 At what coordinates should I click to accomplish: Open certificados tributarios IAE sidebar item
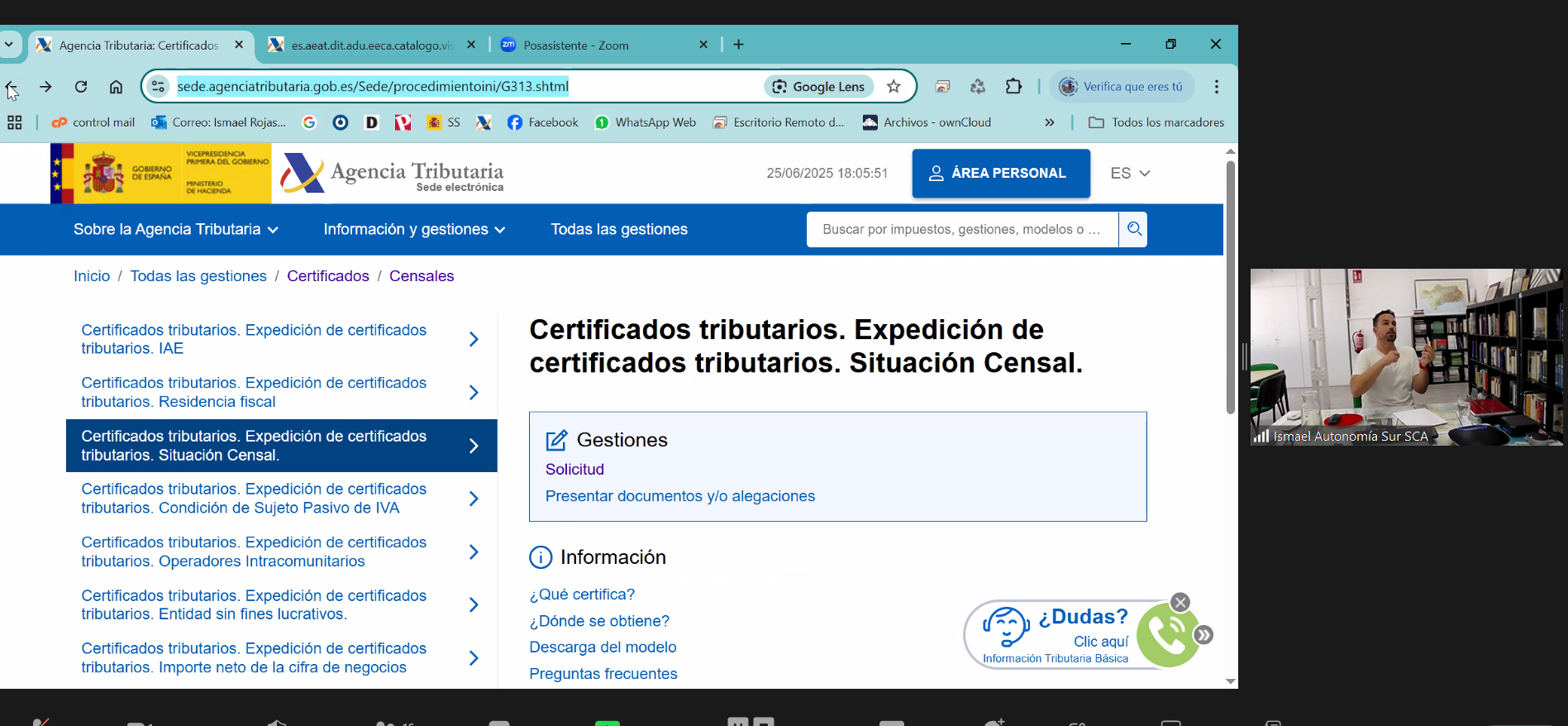click(x=281, y=339)
